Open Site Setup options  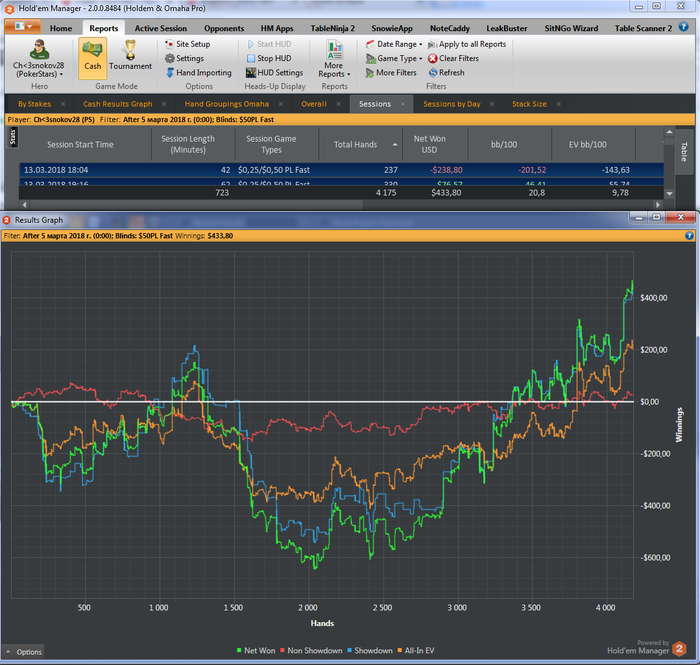coord(188,44)
